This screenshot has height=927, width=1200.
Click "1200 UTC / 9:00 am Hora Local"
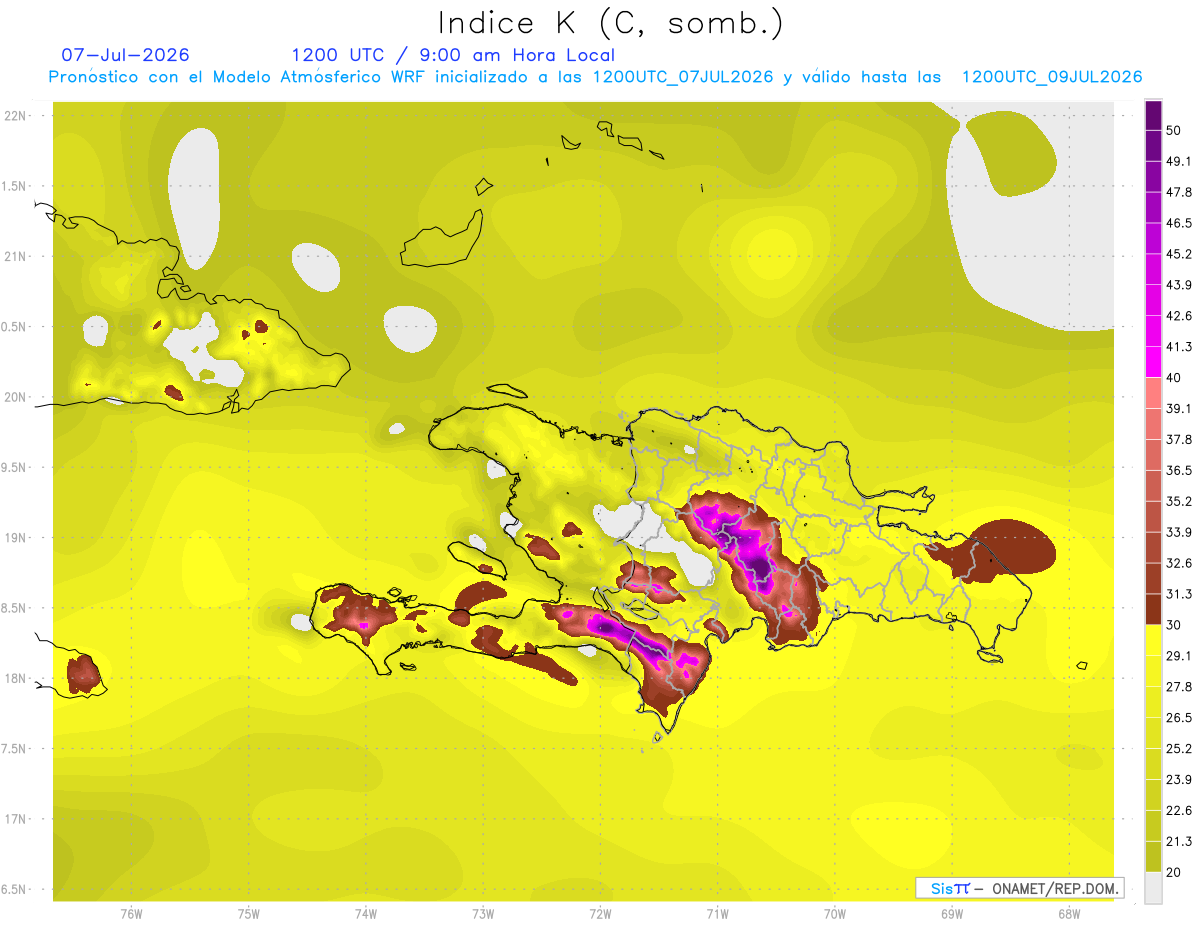click(x=453, y=55)
